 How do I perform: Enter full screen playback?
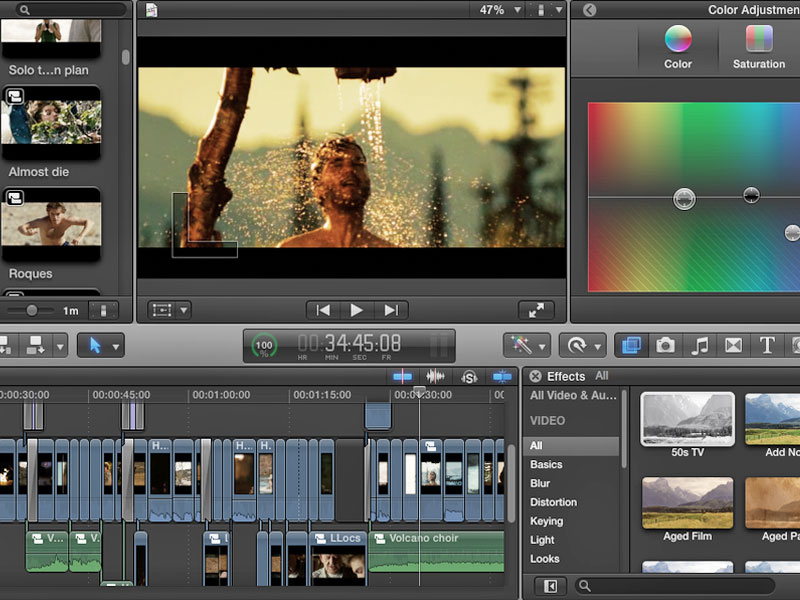coord(536,310)
